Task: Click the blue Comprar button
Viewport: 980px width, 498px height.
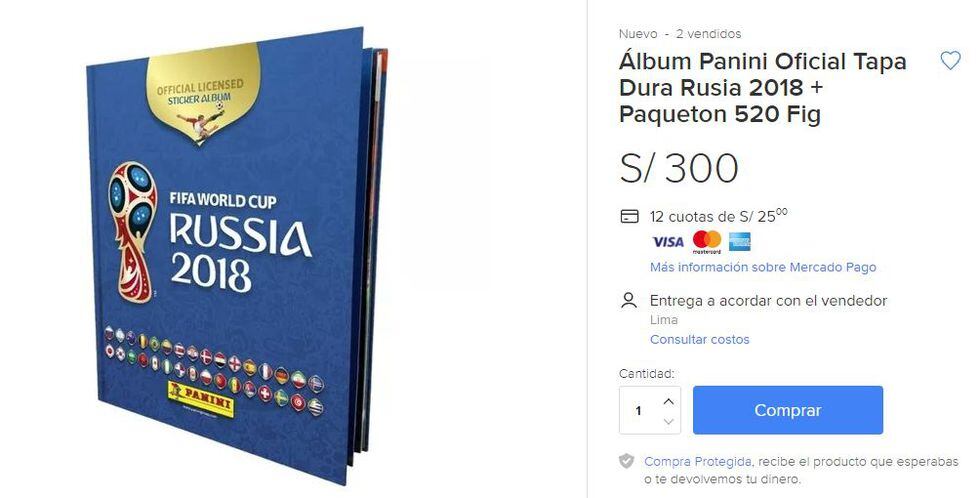Action: pyautogui.click(x=788, y=410)
